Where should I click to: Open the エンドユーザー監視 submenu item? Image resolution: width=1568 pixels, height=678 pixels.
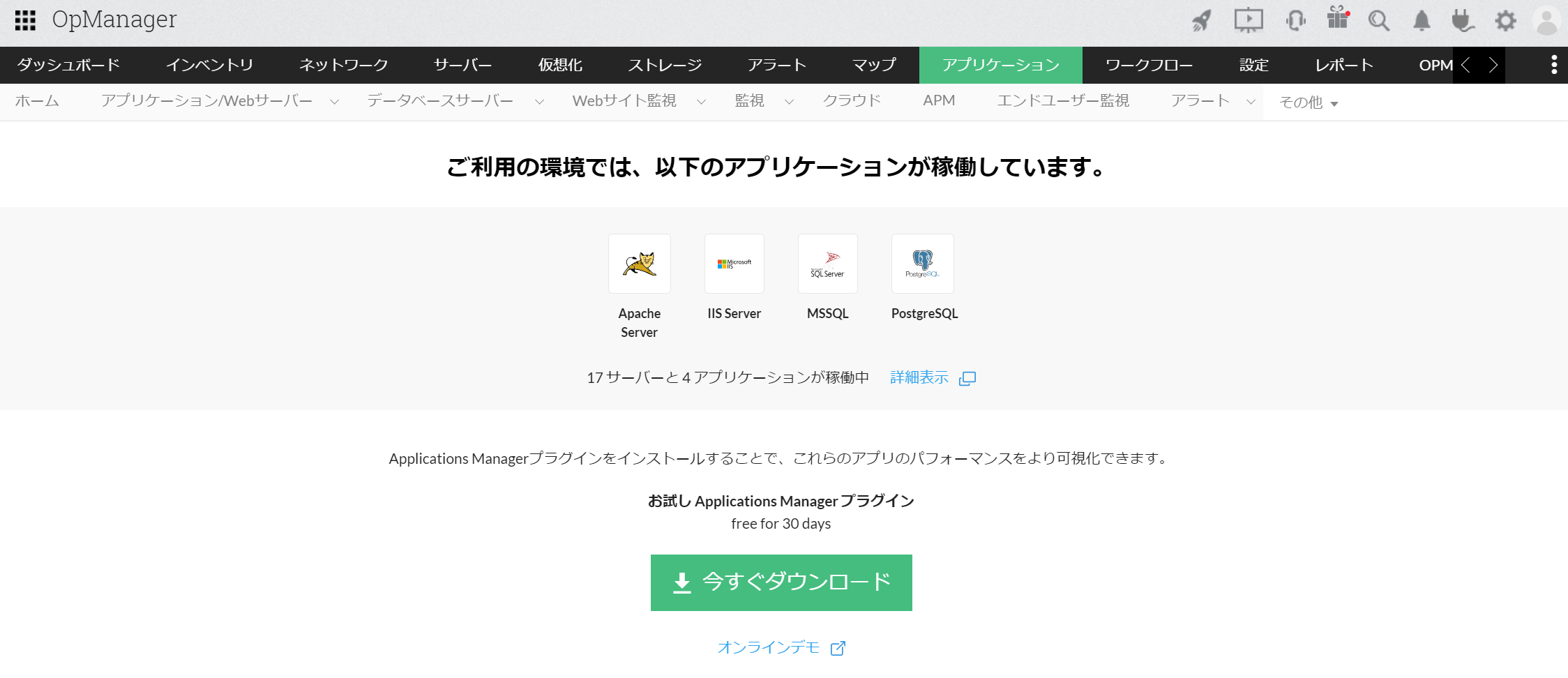click(x=1064, y=101)
